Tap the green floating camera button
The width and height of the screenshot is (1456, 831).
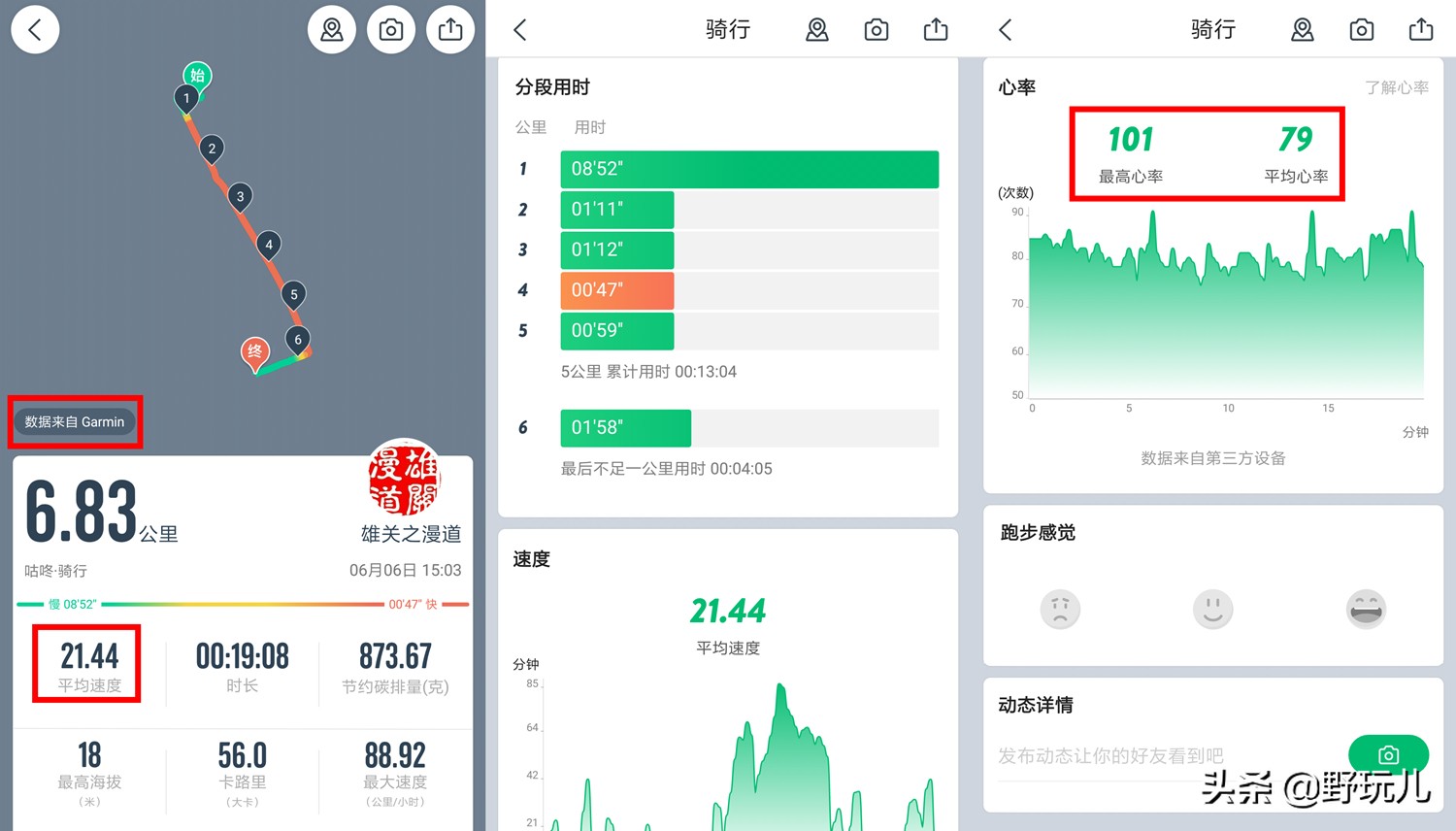click(x=1388, y=755)
